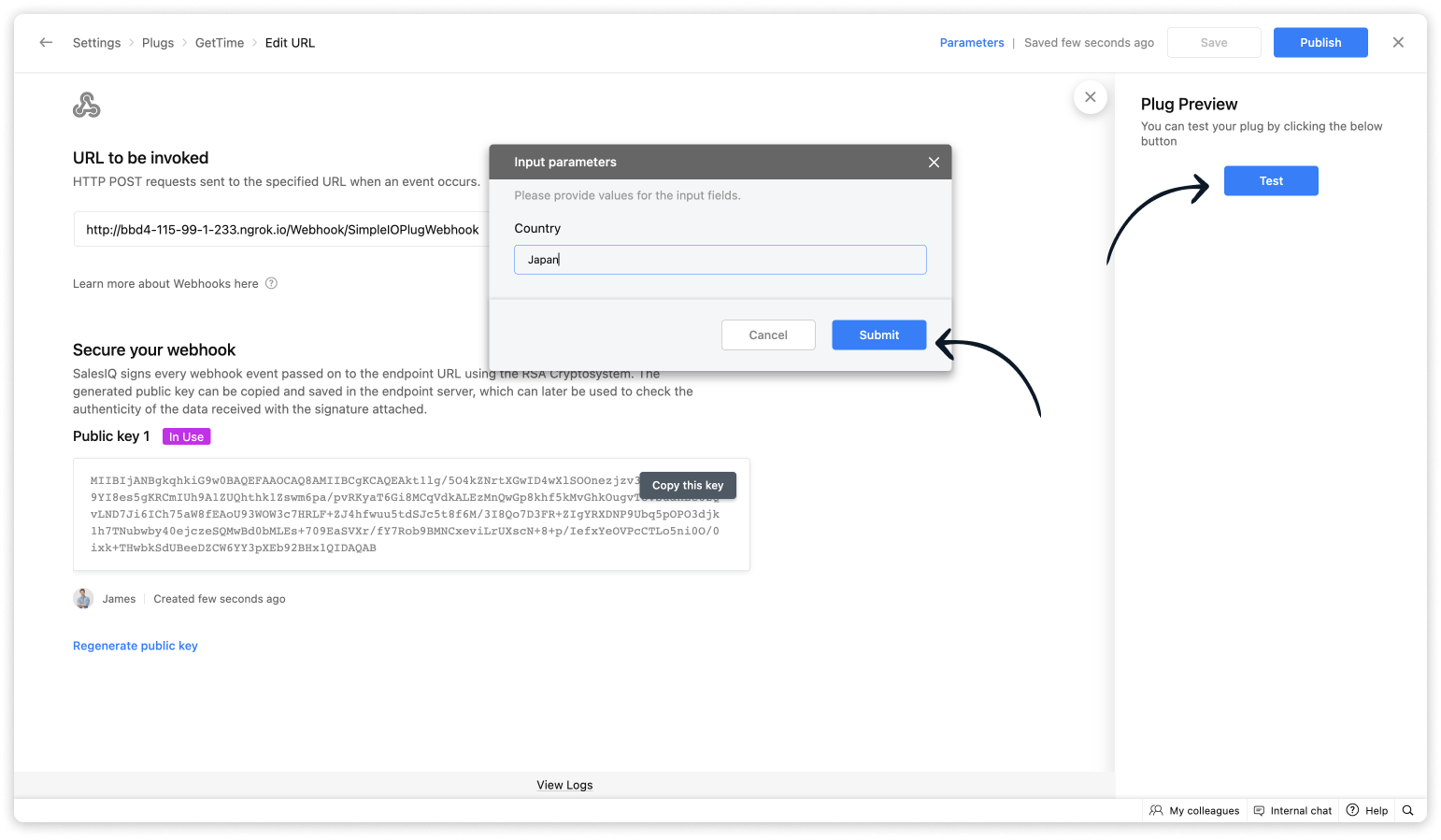Click James's avatar picture
Viewport: 1441px width, 840px height.
(x=83, y=599)
